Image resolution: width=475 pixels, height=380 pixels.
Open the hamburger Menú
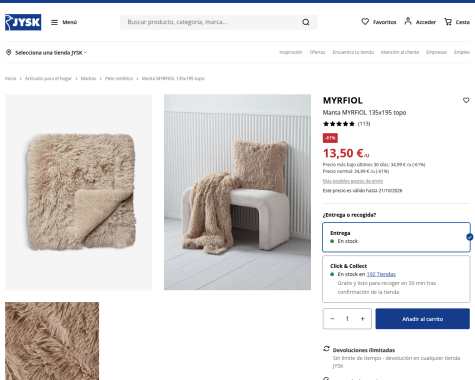(x=64, y=22)
